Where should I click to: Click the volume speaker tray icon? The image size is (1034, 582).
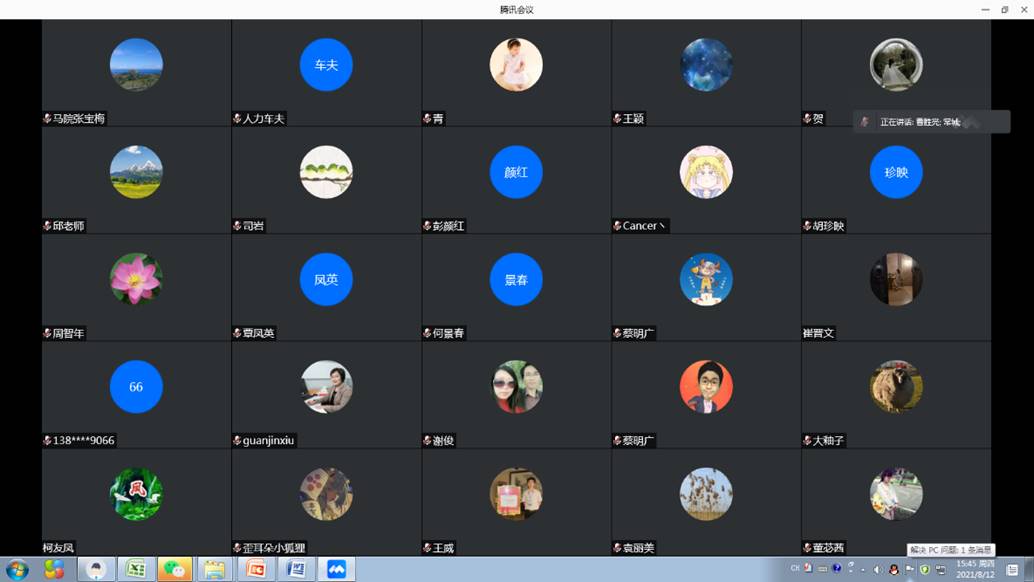[877, 569]
